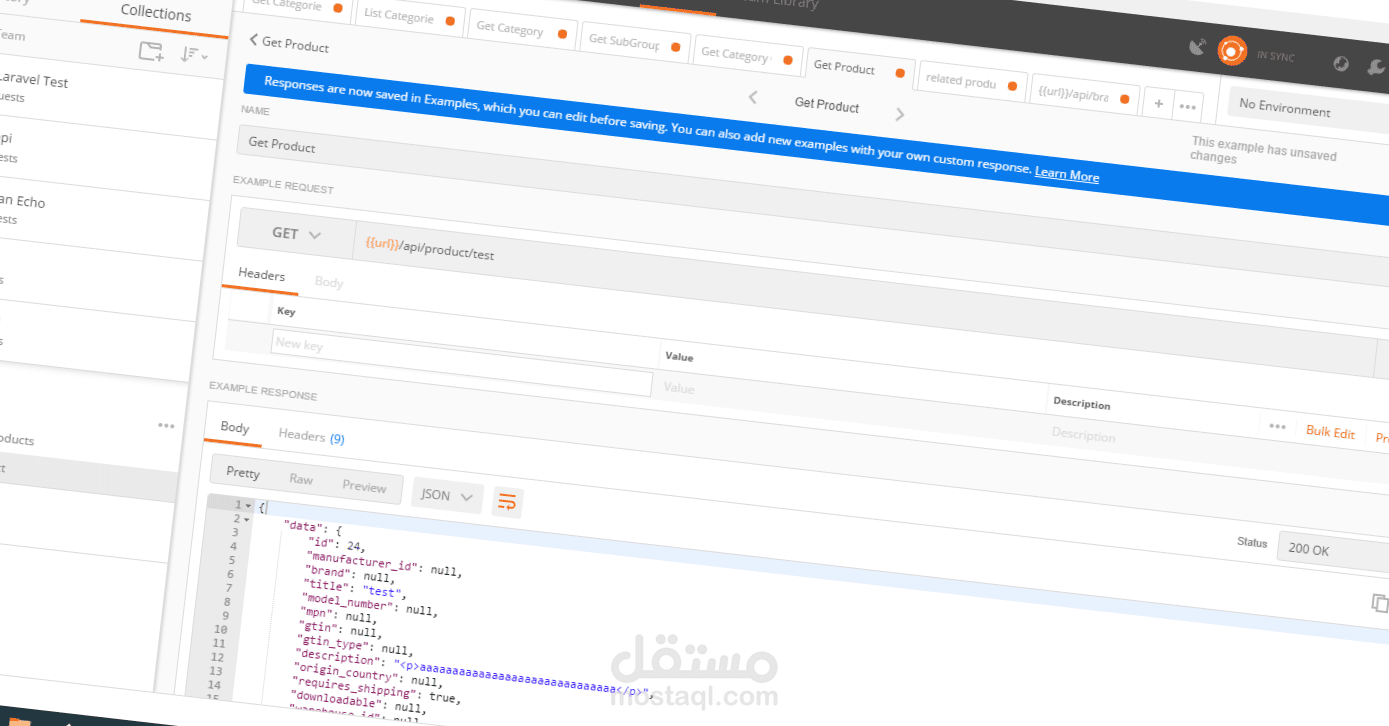The height and width of the screenshot is (726, 1389).
Task: Open the an Echo collection
Action: pyautogui.click(x=22, y=201)
